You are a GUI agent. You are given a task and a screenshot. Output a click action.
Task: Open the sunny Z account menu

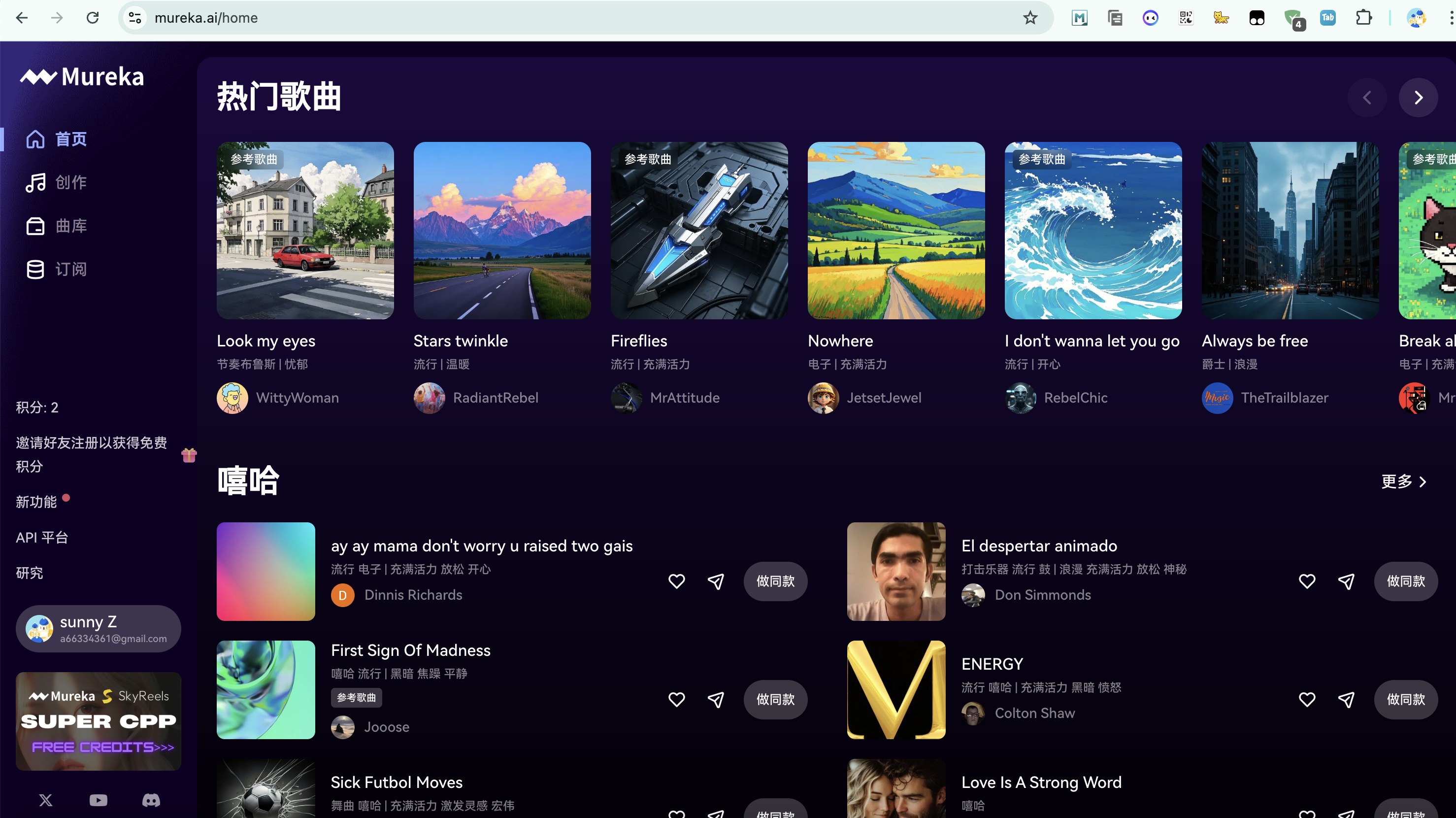pyautogui.click(x=99, y=629)
